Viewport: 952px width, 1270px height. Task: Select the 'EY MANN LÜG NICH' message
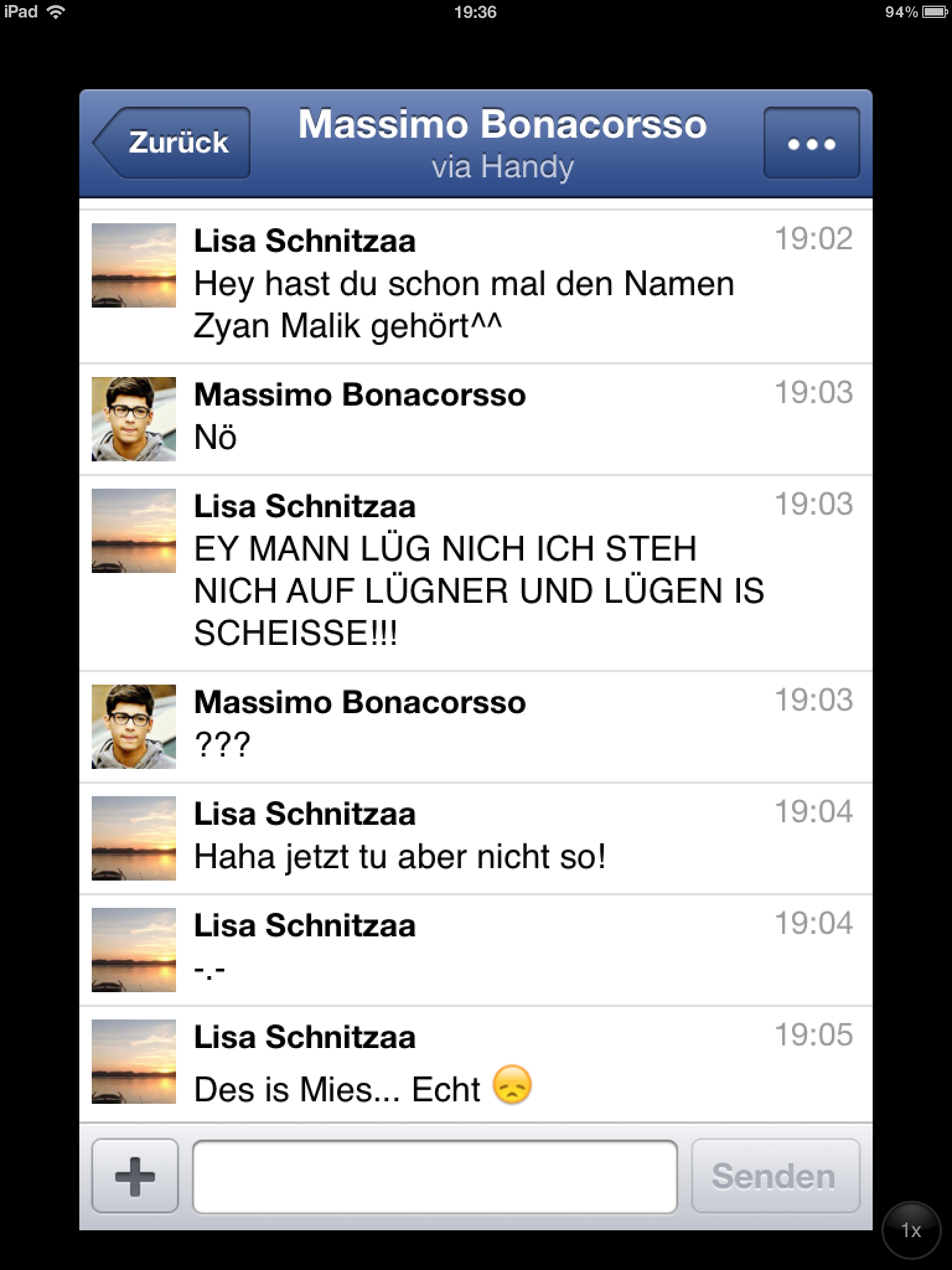coord(478,590)
